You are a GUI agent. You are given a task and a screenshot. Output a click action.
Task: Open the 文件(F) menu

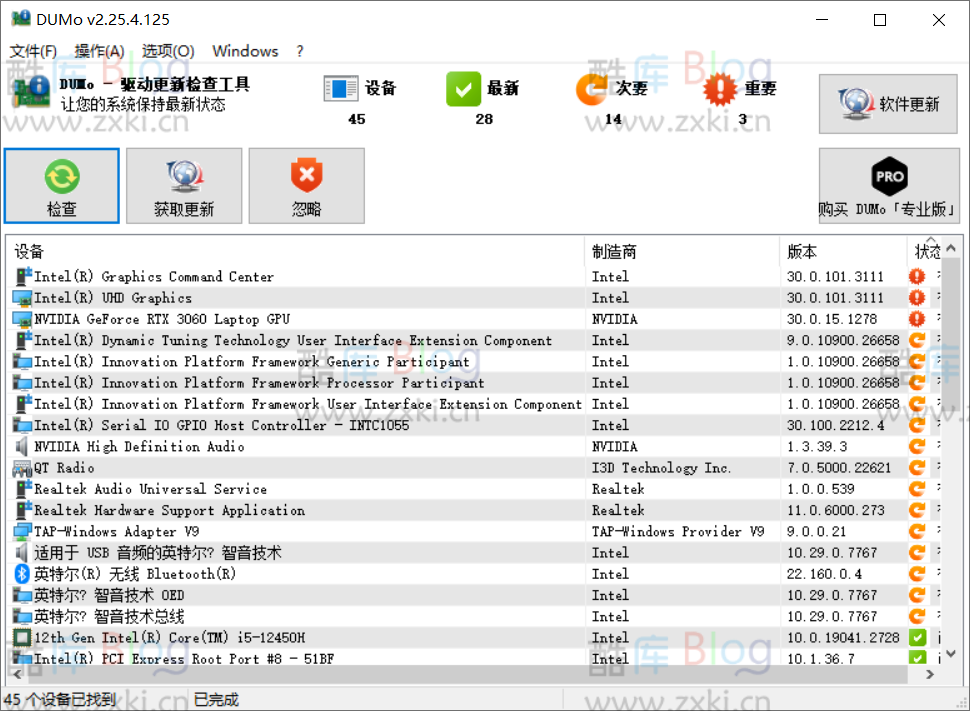(x=33, y=51)
